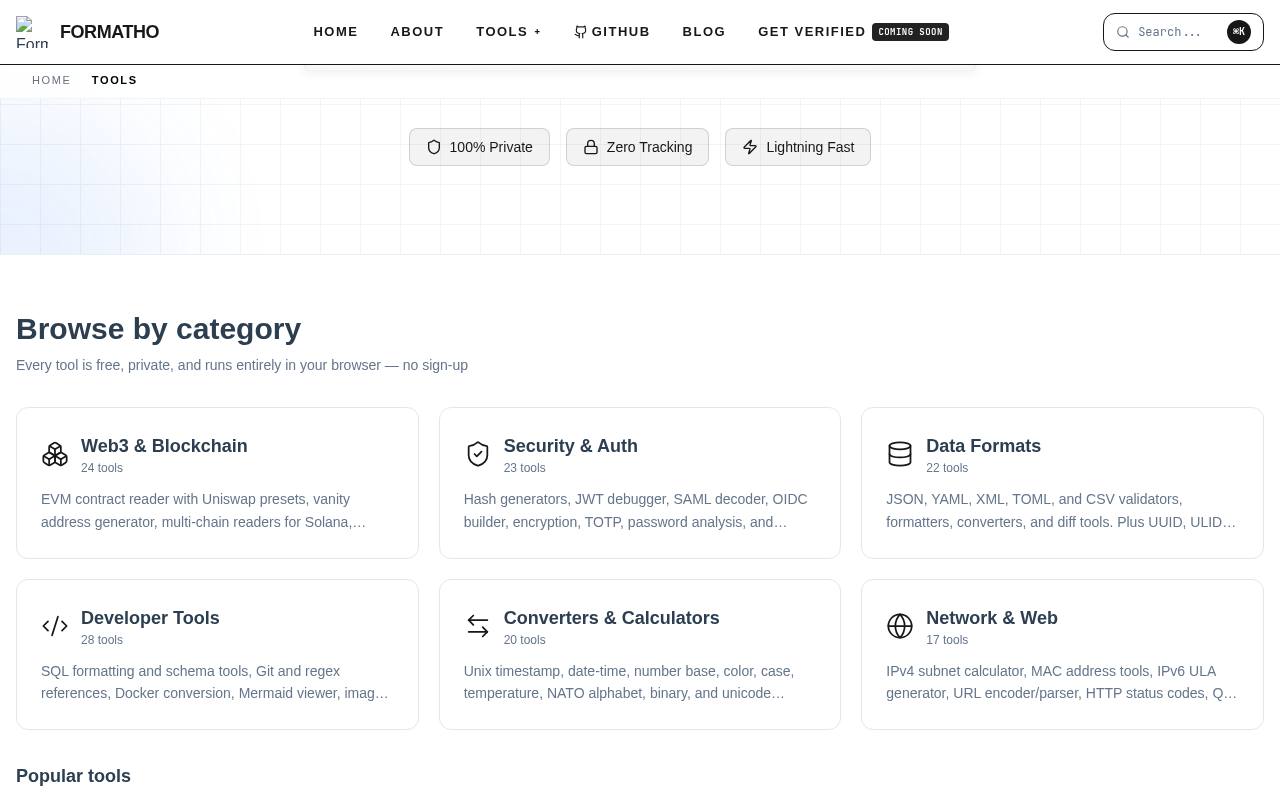
Task: Open the Web3 & Blockchain category heading
Action: (164, 446)
